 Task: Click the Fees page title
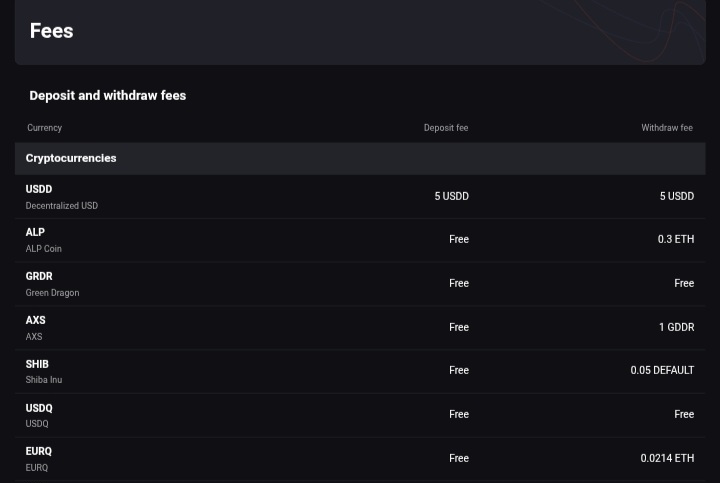(x=51, y=31)
